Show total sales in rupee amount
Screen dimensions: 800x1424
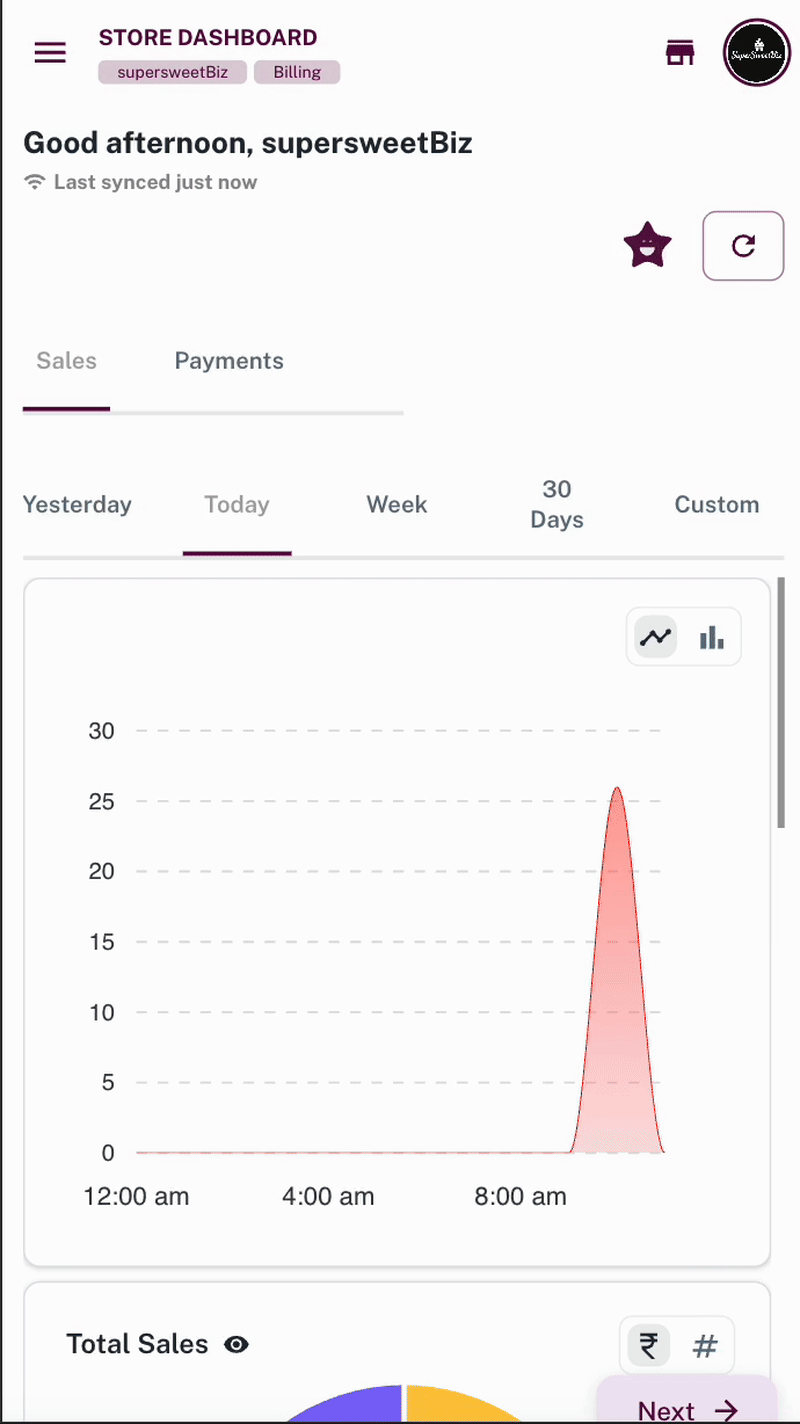[x=649, y=1346]
